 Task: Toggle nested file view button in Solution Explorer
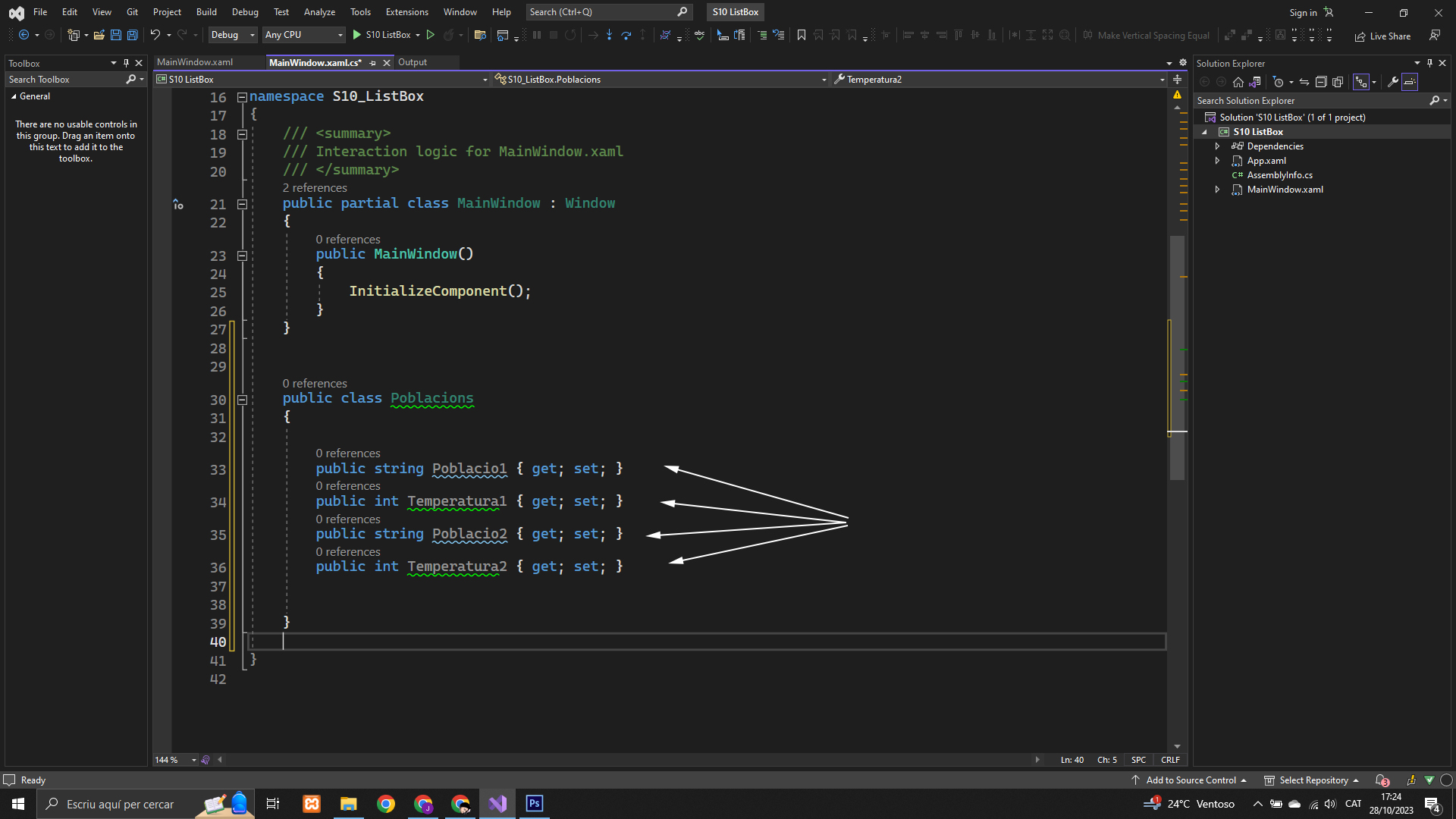[x=1361, y=82]
